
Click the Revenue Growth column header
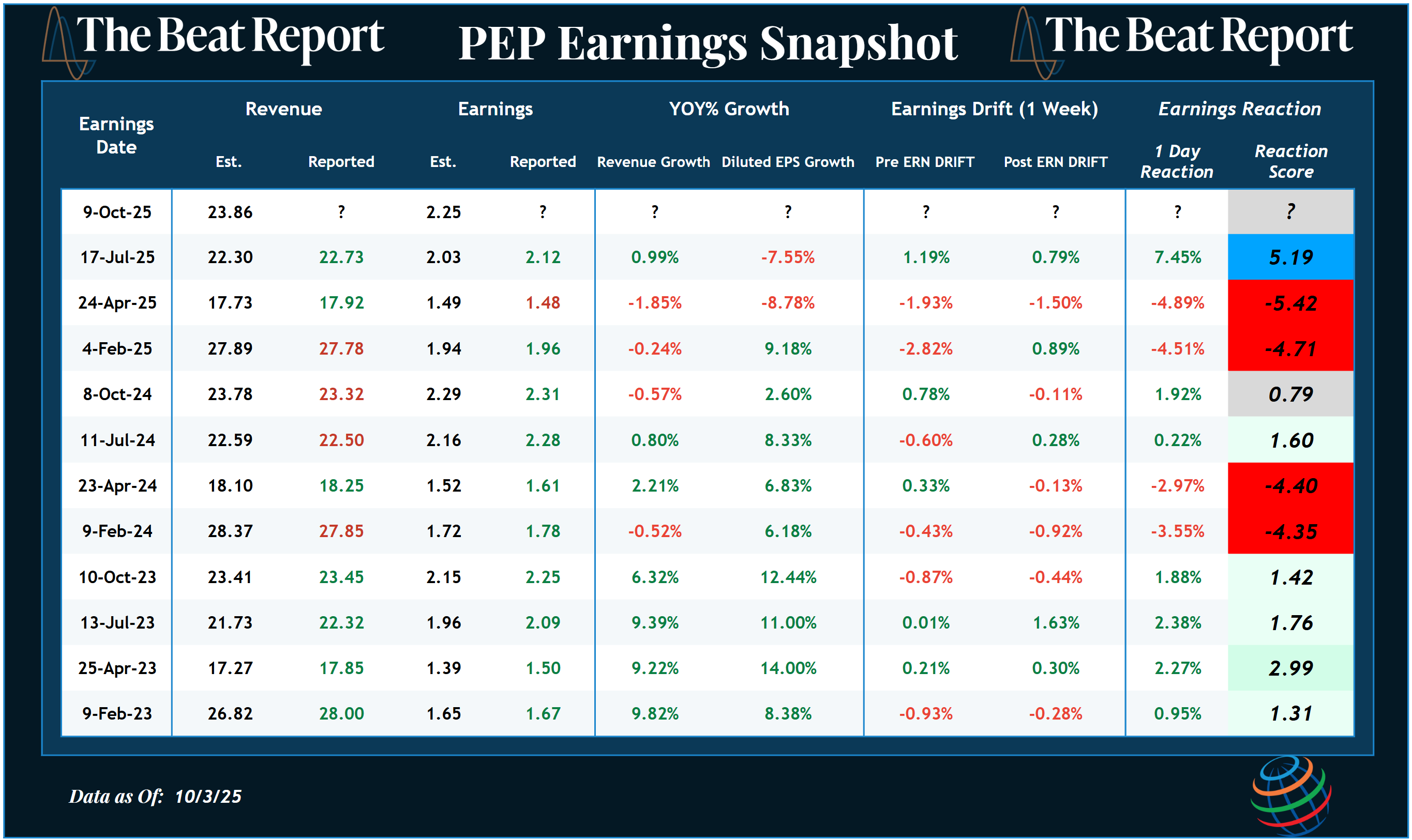pyautogui.click(x=653, y=162)
